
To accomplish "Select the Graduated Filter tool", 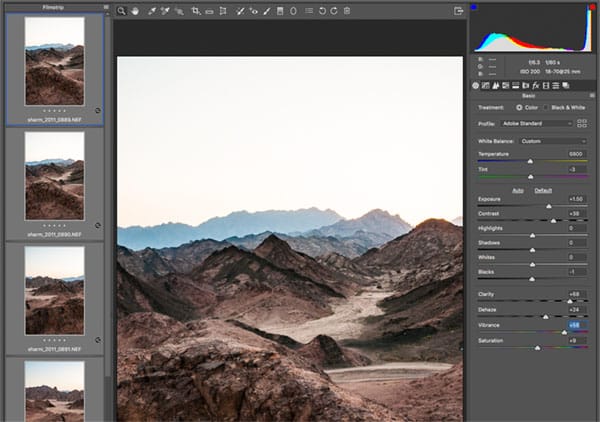I will (x=280, y=11).
